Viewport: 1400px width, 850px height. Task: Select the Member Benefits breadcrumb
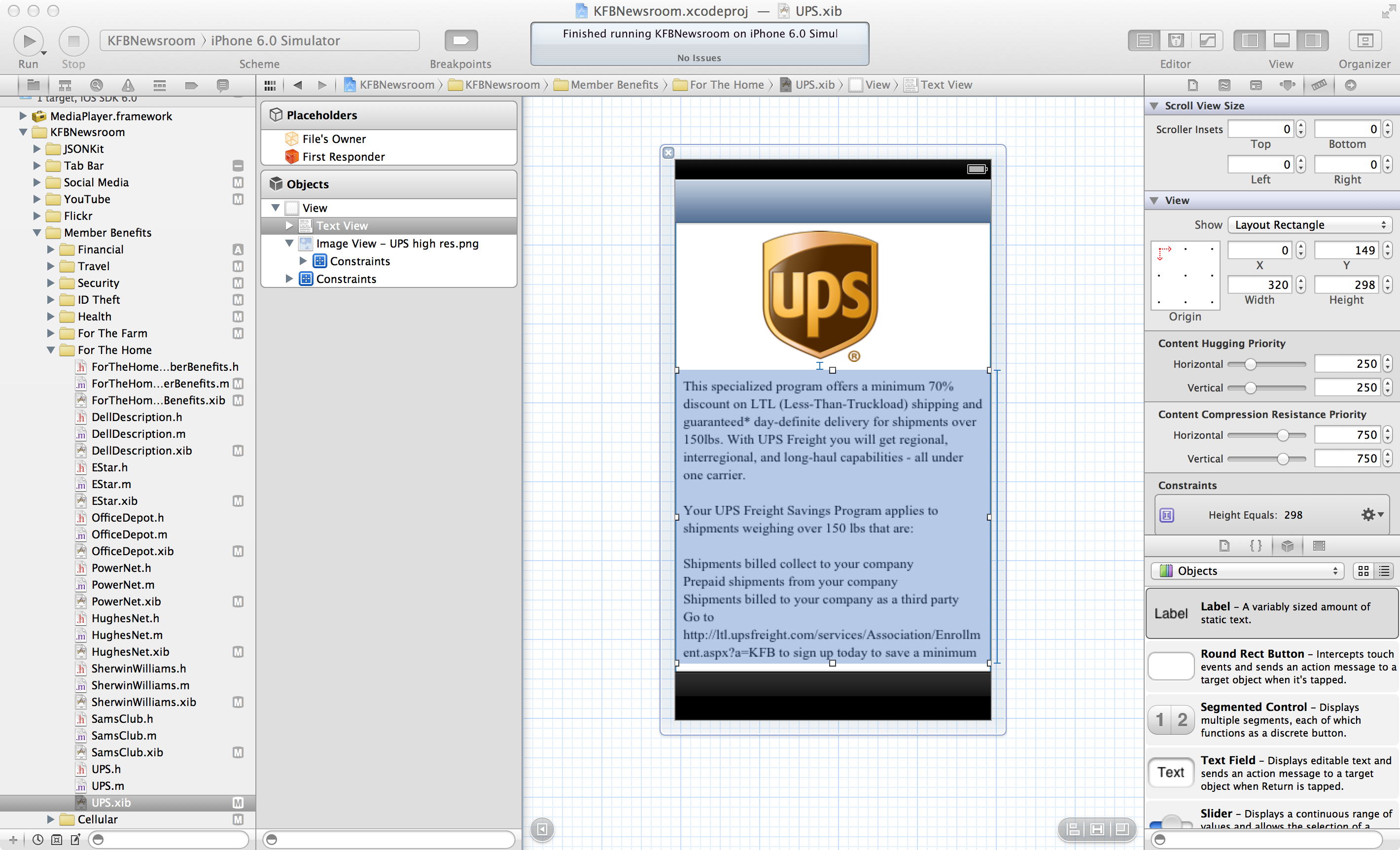(x=606, y=85)
